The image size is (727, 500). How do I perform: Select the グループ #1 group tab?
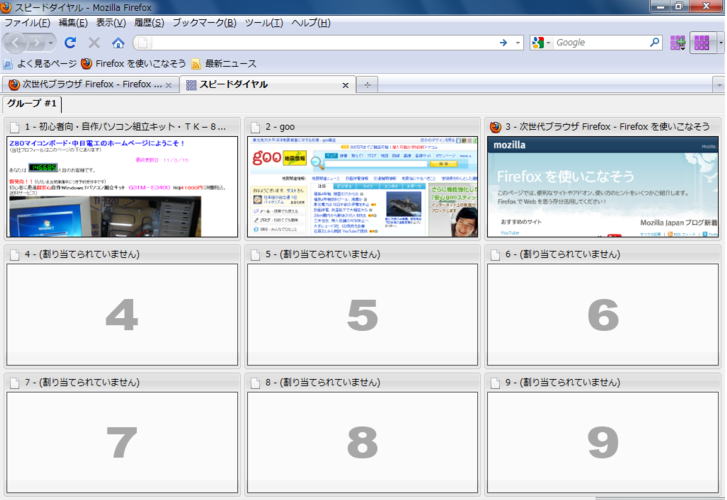(32, 103)
